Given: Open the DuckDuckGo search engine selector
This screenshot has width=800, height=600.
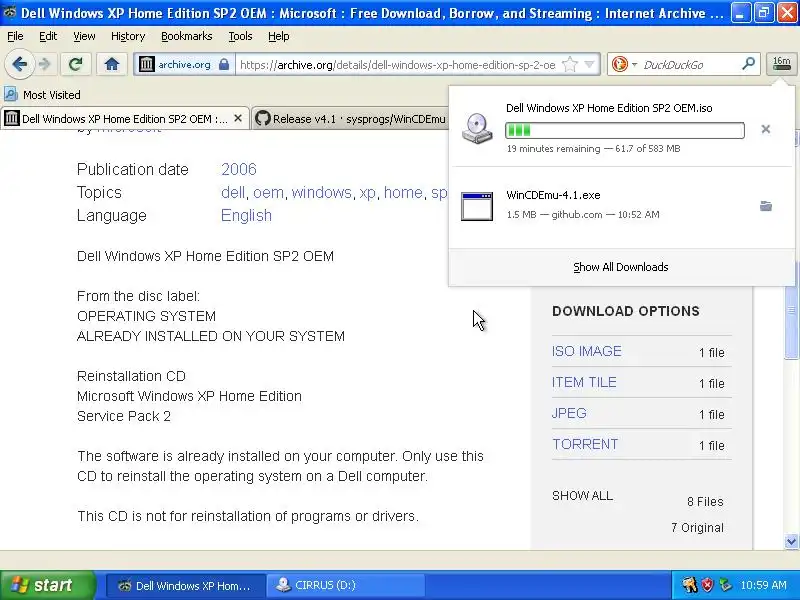Looking at the screenshot, I should click(x=624, y=64).
